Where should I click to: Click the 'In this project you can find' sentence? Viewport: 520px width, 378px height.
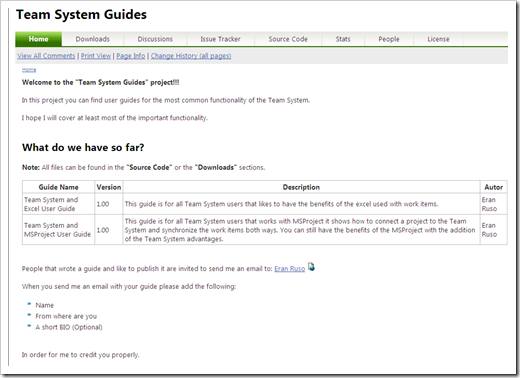(166, 100)
